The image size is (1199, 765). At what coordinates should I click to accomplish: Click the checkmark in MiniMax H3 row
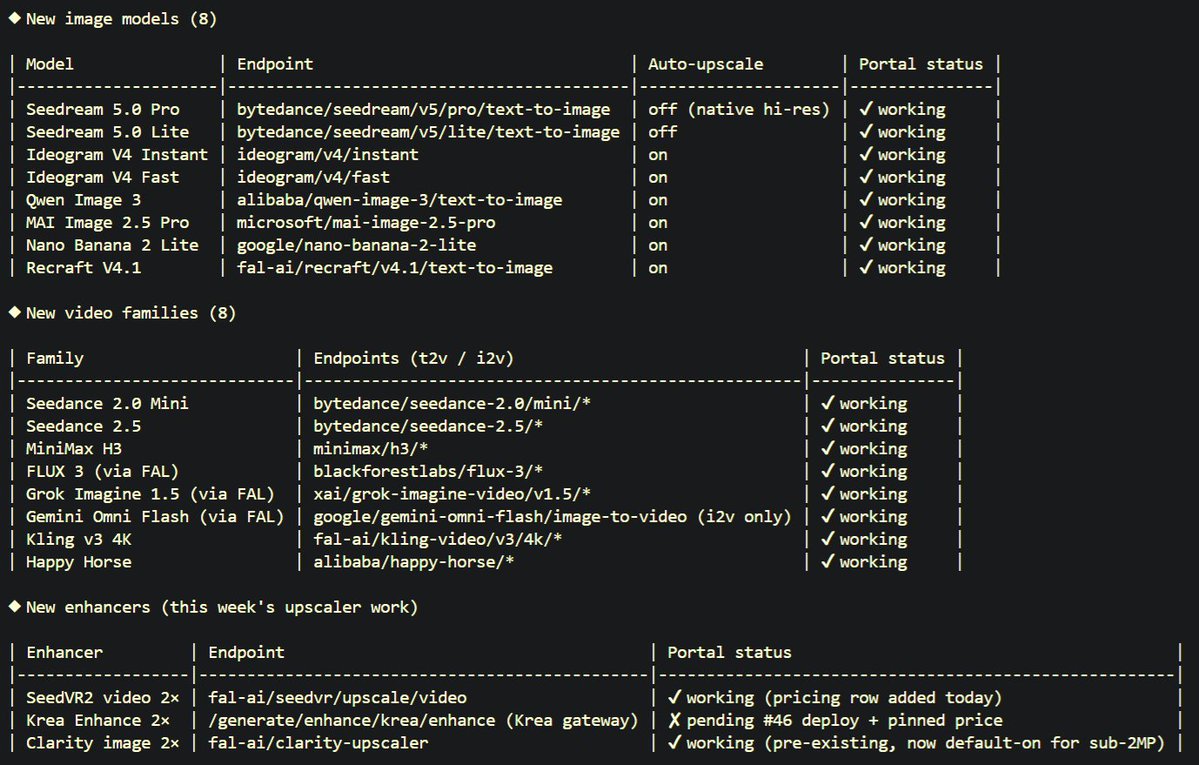tap(827, 448)
